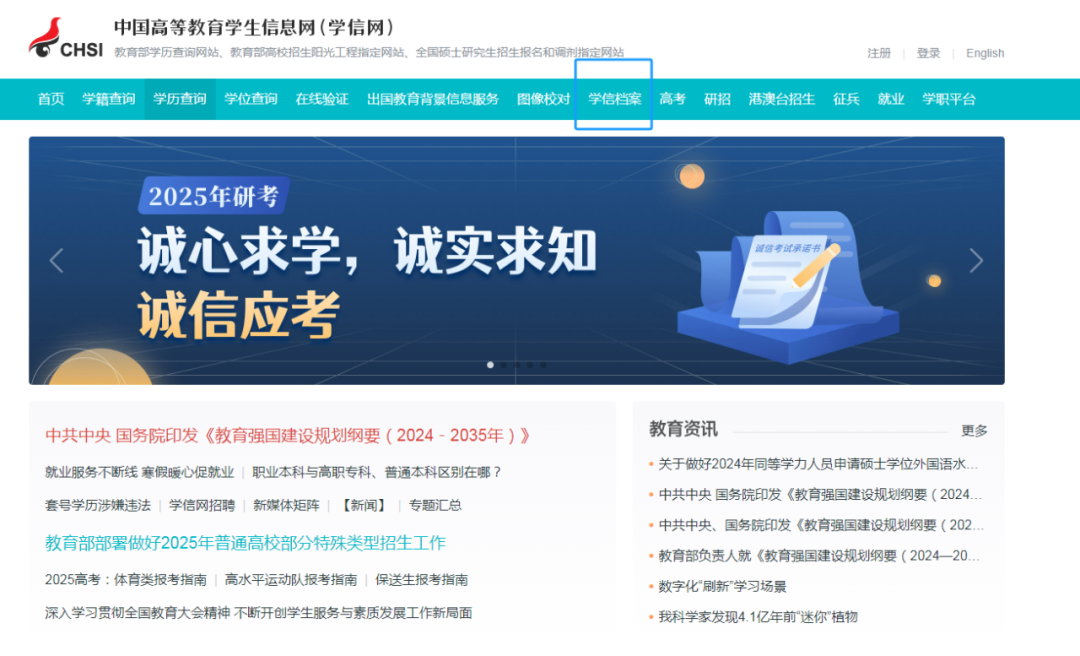Screen dimensions: 1080x656
Task: Click the 注册 register link
Action: 879,53
